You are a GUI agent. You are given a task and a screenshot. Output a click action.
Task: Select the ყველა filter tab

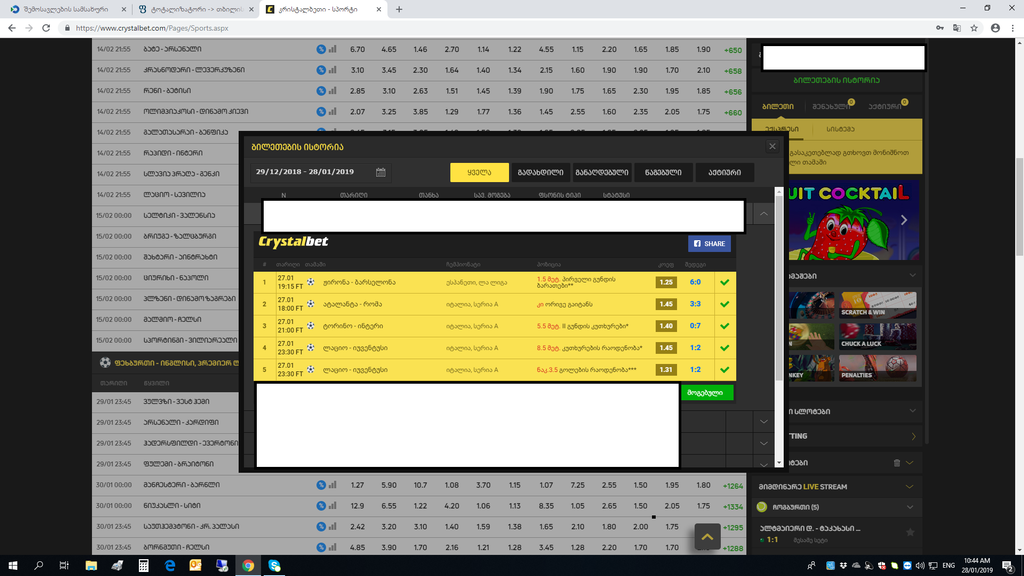click(x=479, y=172)
